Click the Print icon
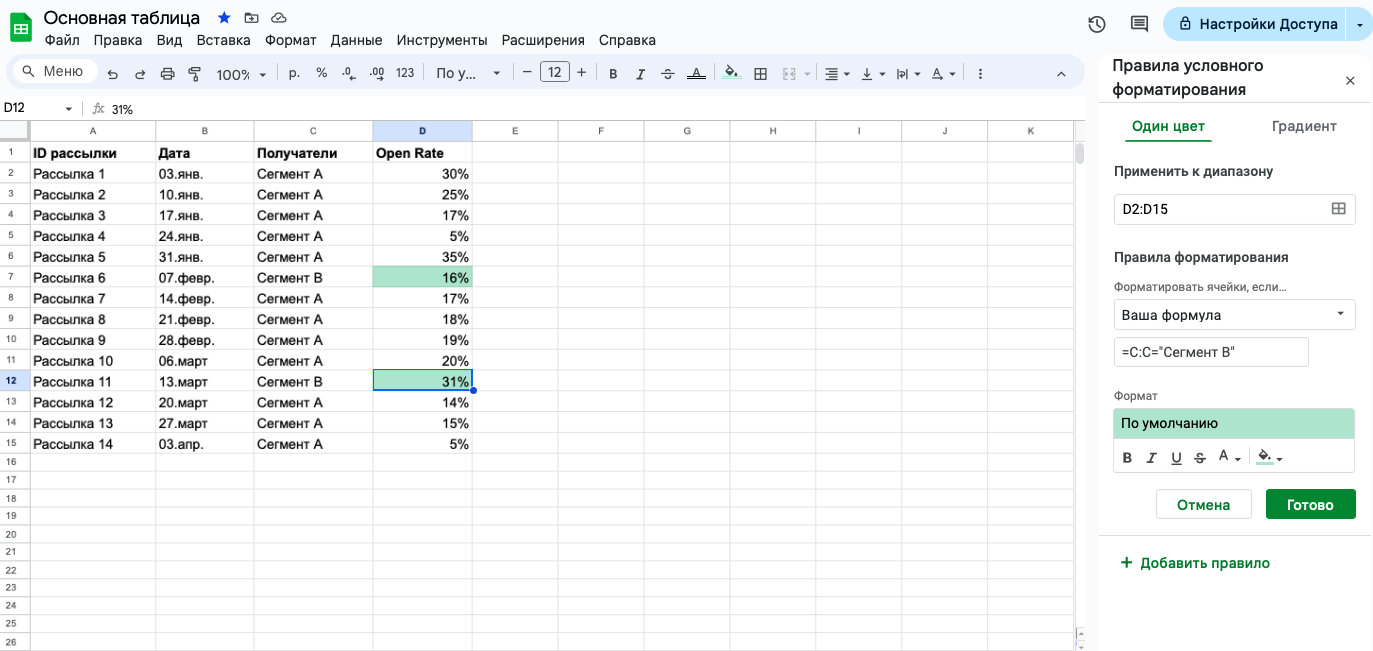The height and width of the screenshot is (651, 1373). (x=168, y=74)
